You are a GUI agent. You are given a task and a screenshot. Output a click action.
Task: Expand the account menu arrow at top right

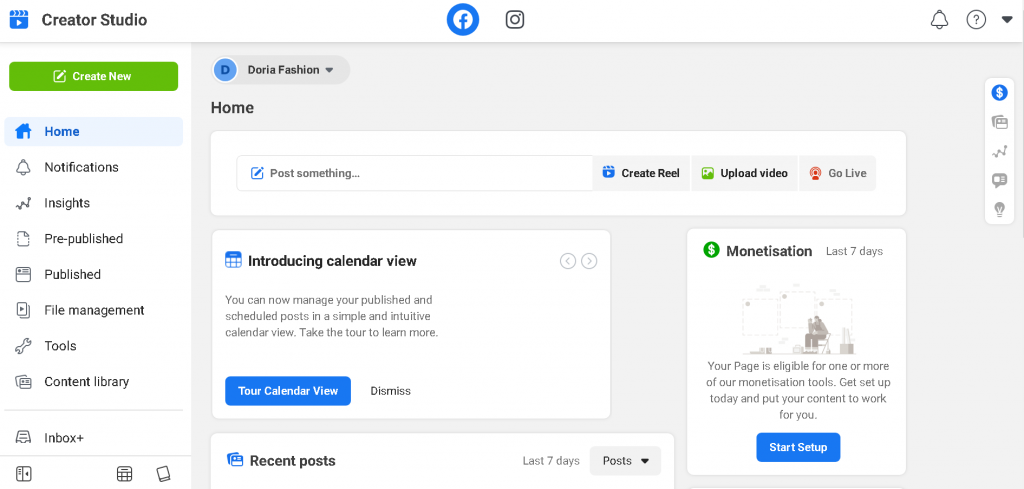click(x=1007, y=20)
